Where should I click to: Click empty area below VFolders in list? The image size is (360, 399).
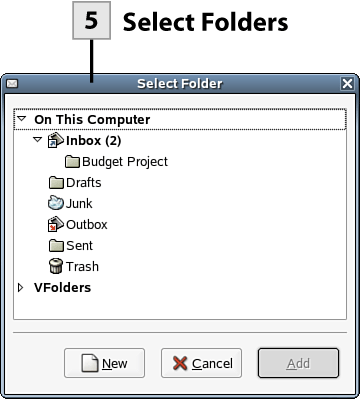(x=180, y=307)
